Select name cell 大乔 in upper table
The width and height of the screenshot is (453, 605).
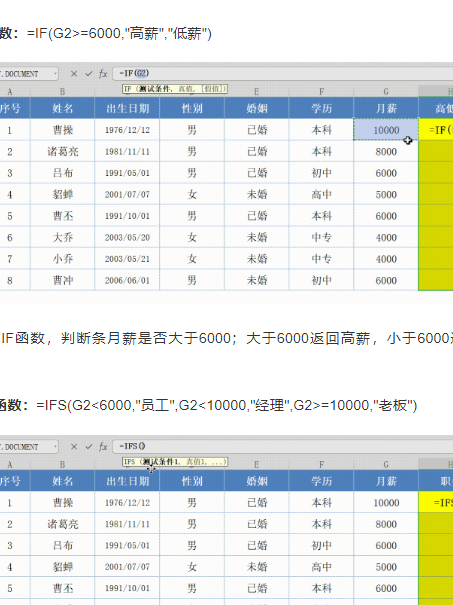(x=63, y=237)
